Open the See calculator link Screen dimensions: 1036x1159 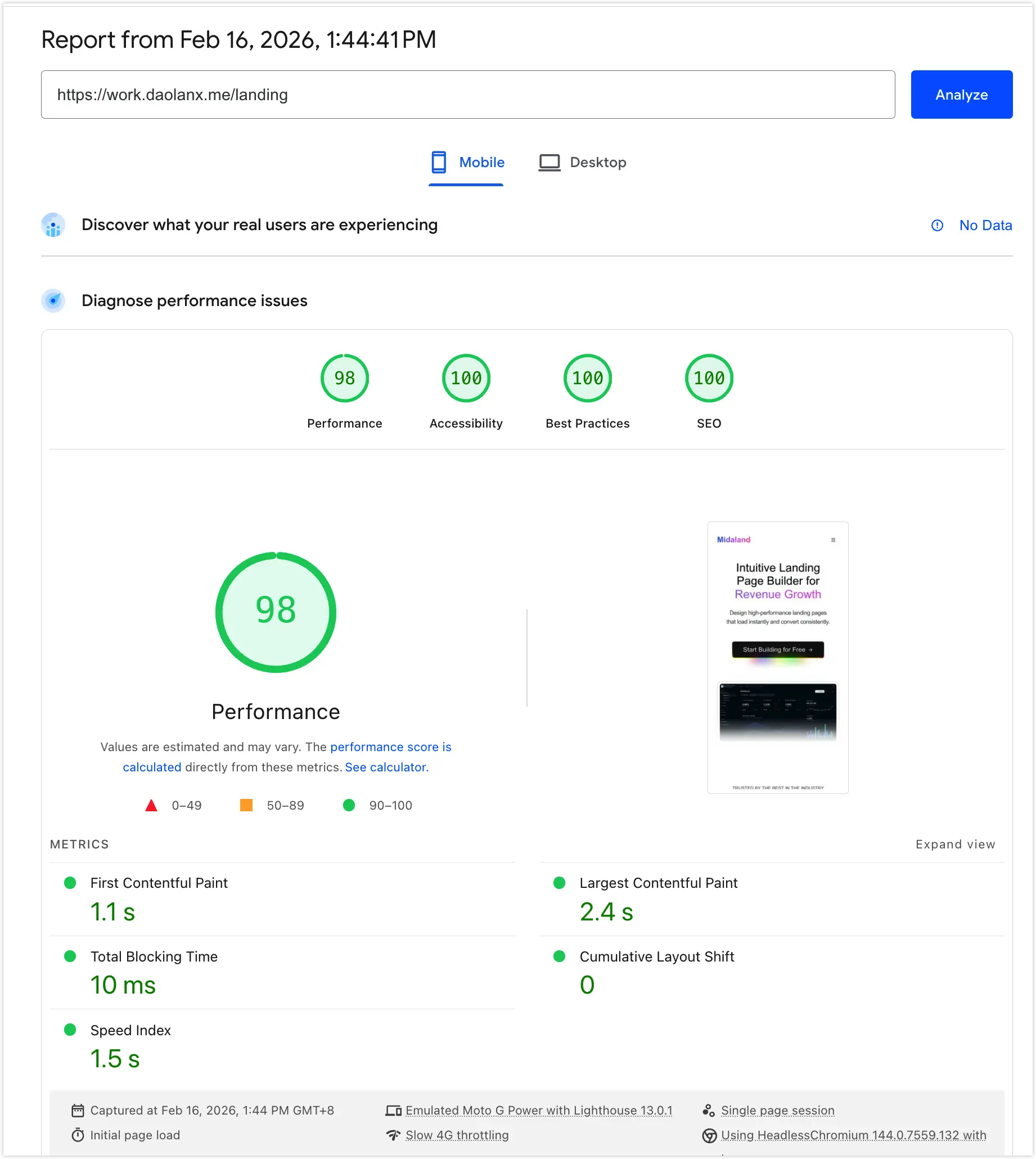[x=386, y=767]
